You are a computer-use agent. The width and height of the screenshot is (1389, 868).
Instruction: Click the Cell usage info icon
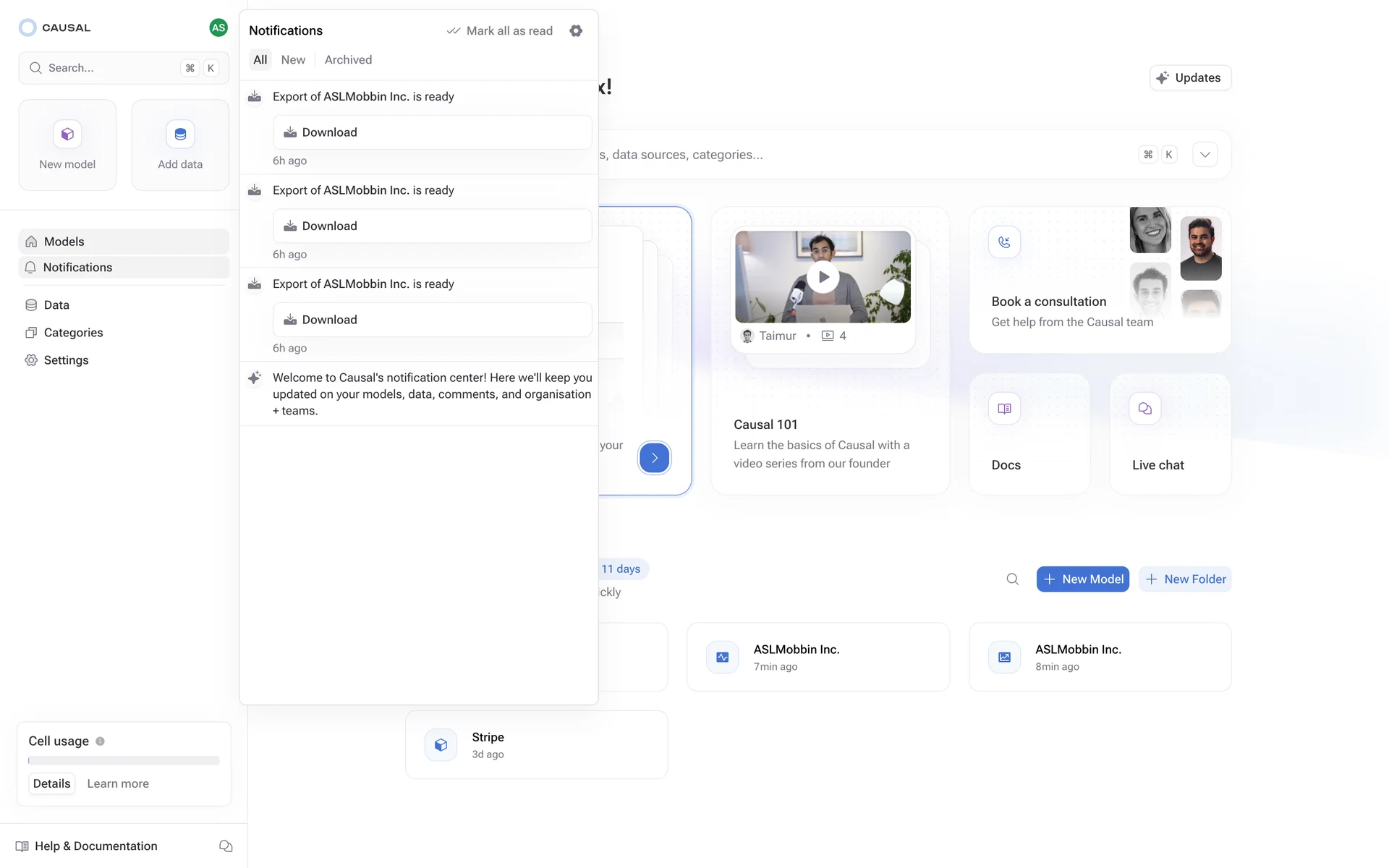click(x=100, y=741)
